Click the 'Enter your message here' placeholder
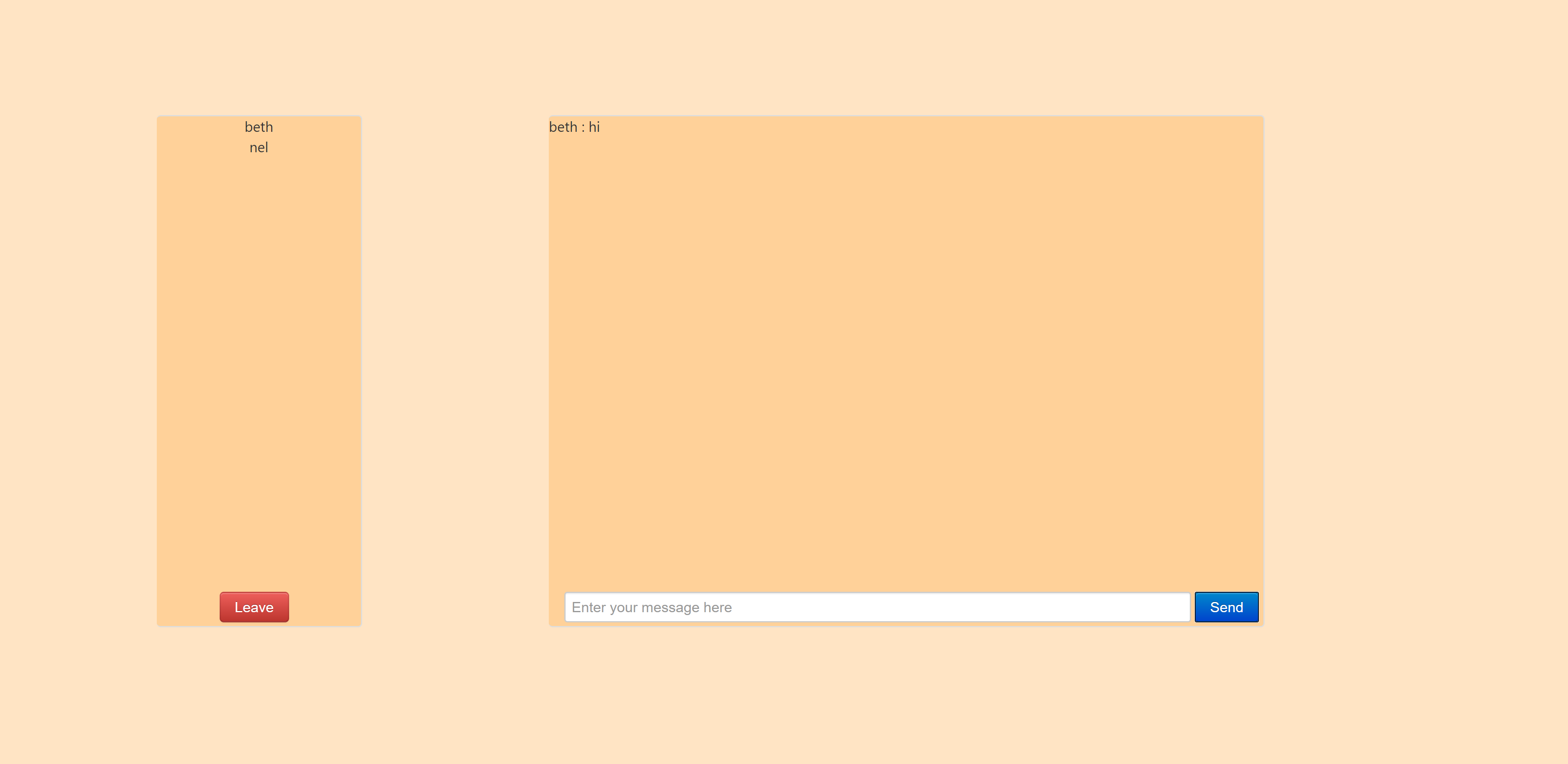The height and width of the screenshot is (764, 1568). click(x=651, y=607)
